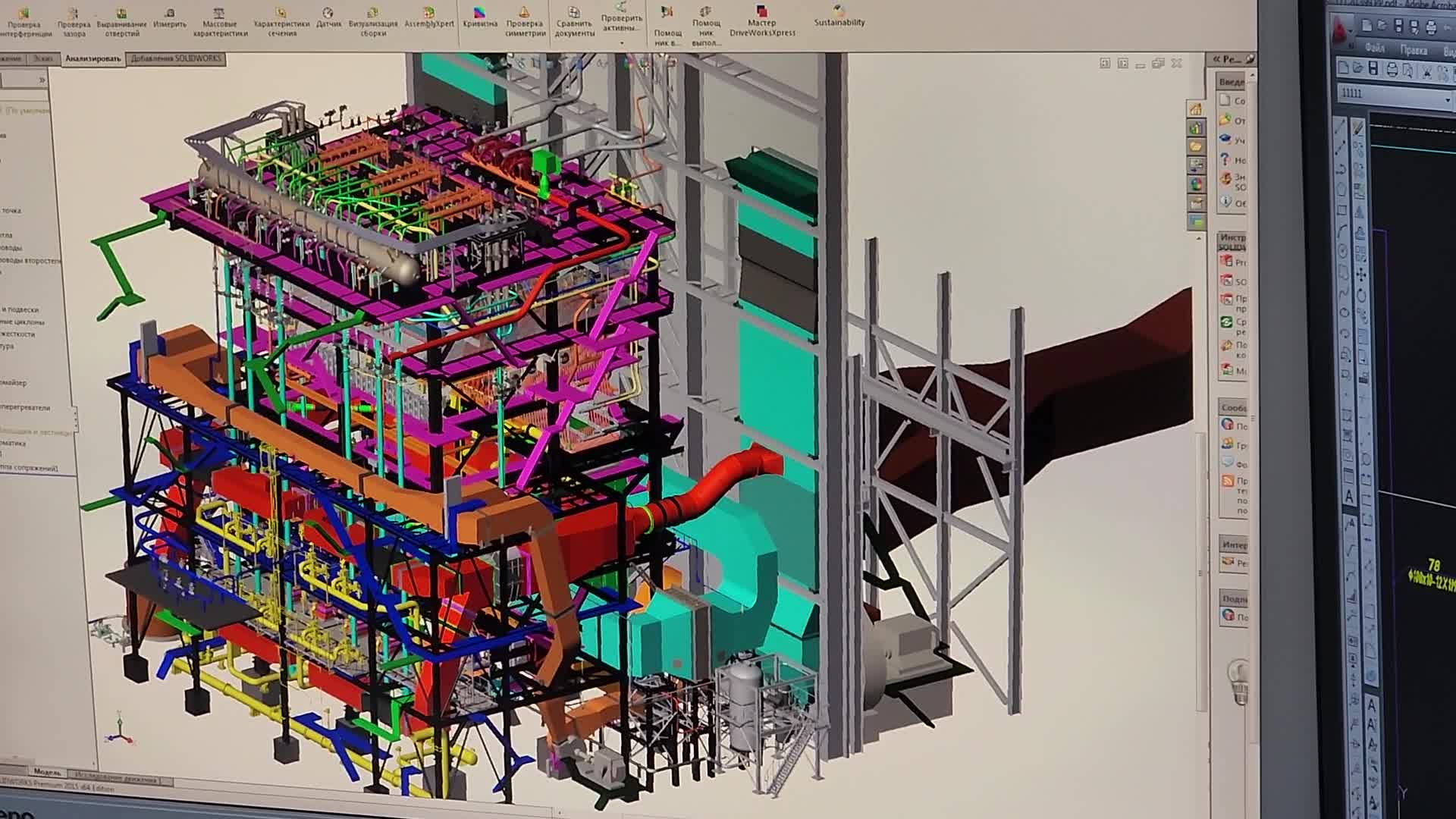This screenshot has height=819, width=1456.
Task: Click Open folder icon in AutoCAD toolbar
Action: pyautogui.click(x=1357, y=69)
